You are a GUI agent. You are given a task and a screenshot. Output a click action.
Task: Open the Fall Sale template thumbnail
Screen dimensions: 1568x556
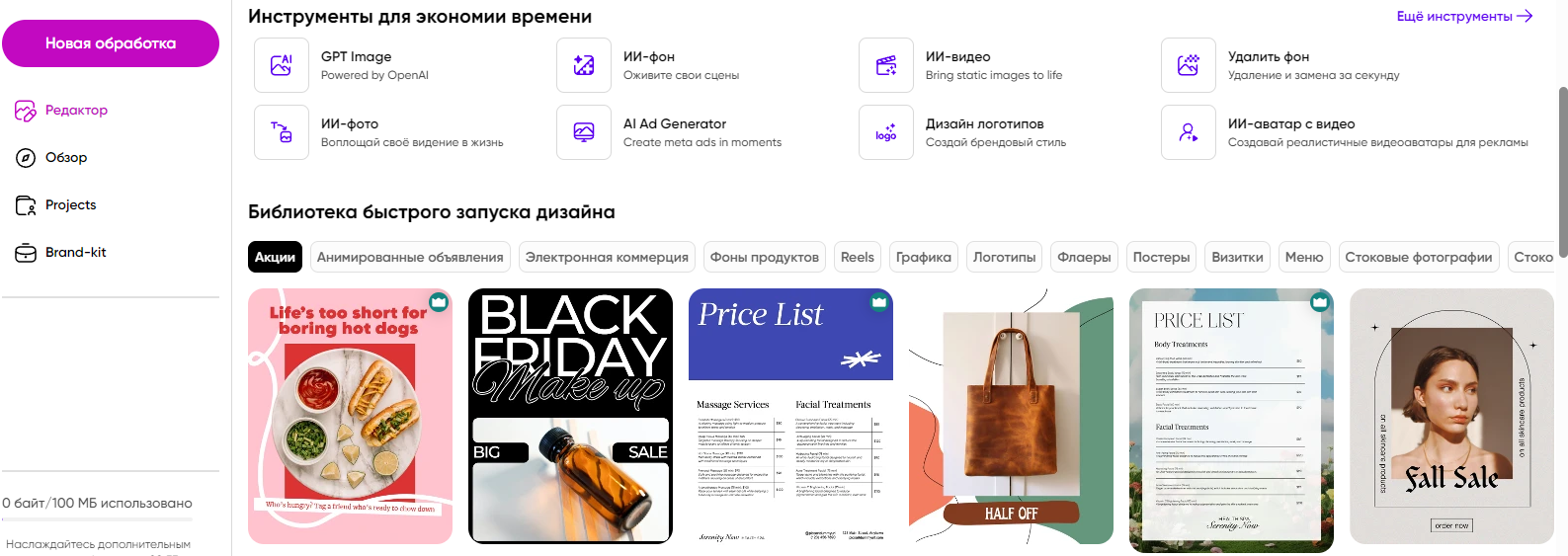1451,416
